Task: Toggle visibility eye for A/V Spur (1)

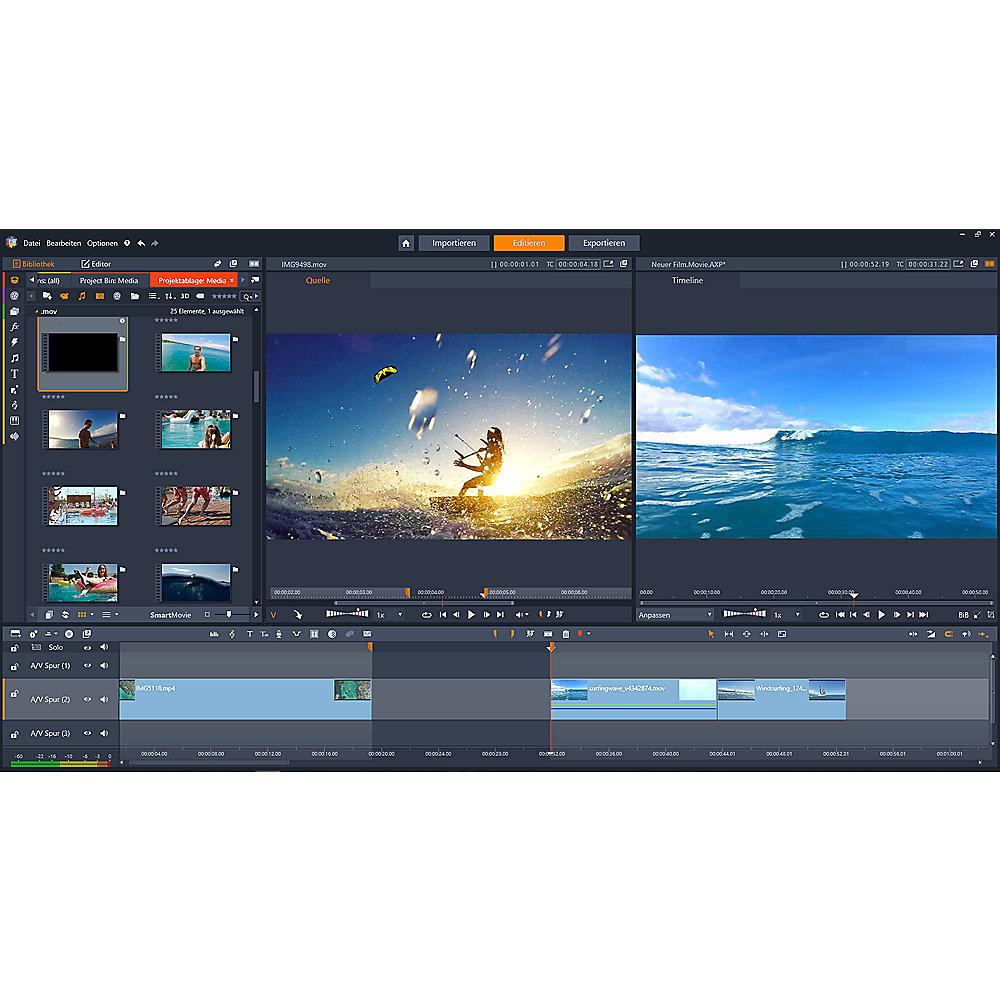Action: point(87,665)
